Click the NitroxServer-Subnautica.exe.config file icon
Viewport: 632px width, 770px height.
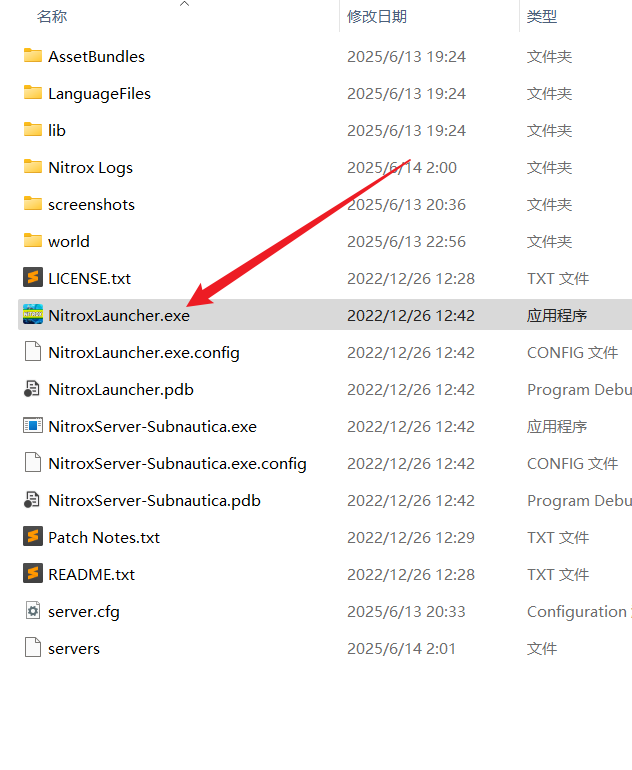point(33,463)
